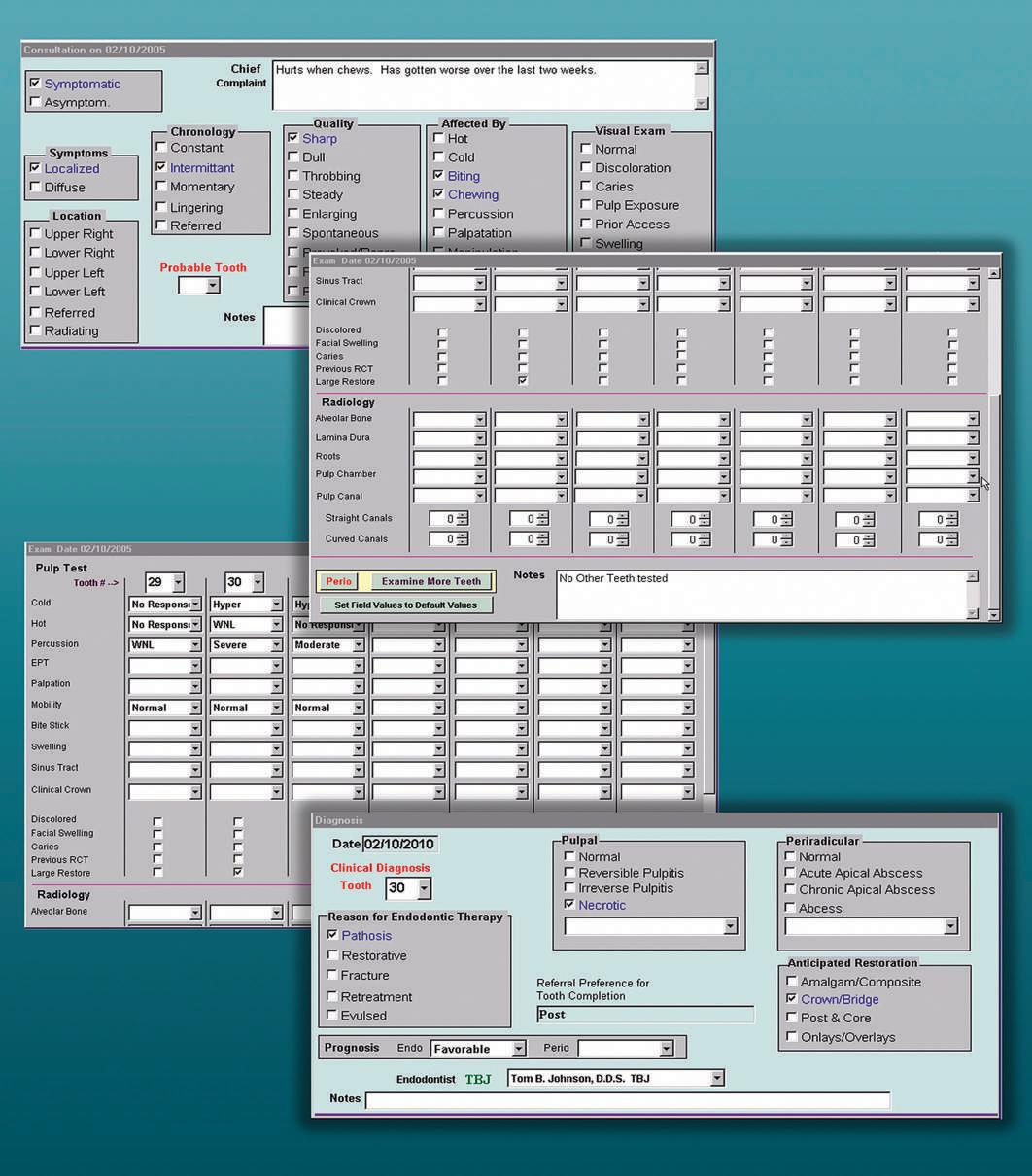Open tooth number 29 dropdown in Pulp Test
Screen dimensions: 1032x1176
[178, 582]
